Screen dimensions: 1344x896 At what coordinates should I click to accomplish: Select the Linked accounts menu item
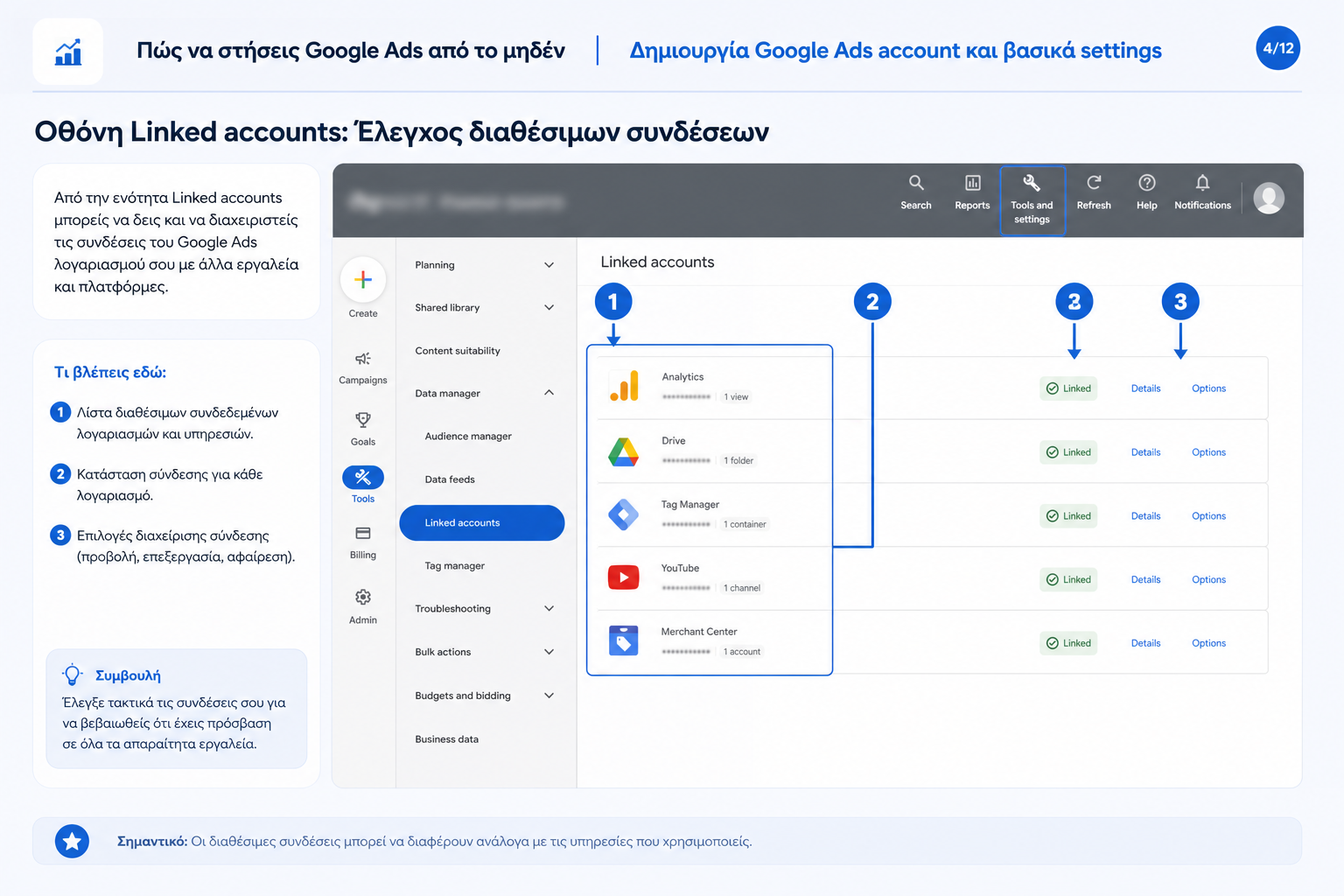482,523
